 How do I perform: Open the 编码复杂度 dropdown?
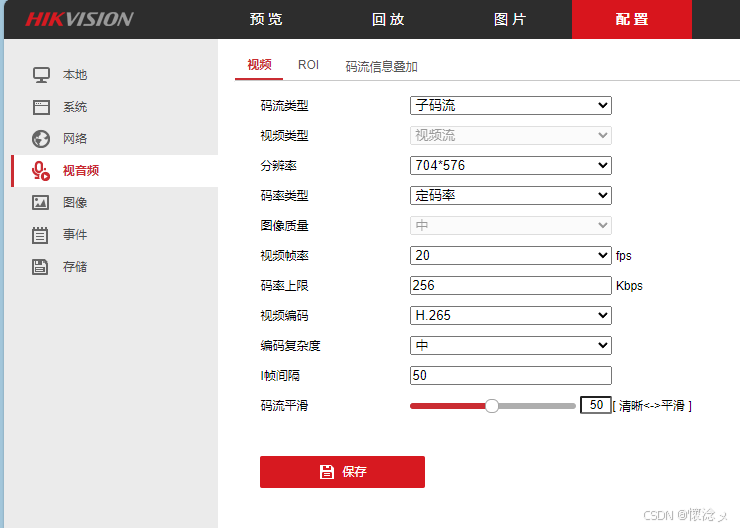point(511,346)
